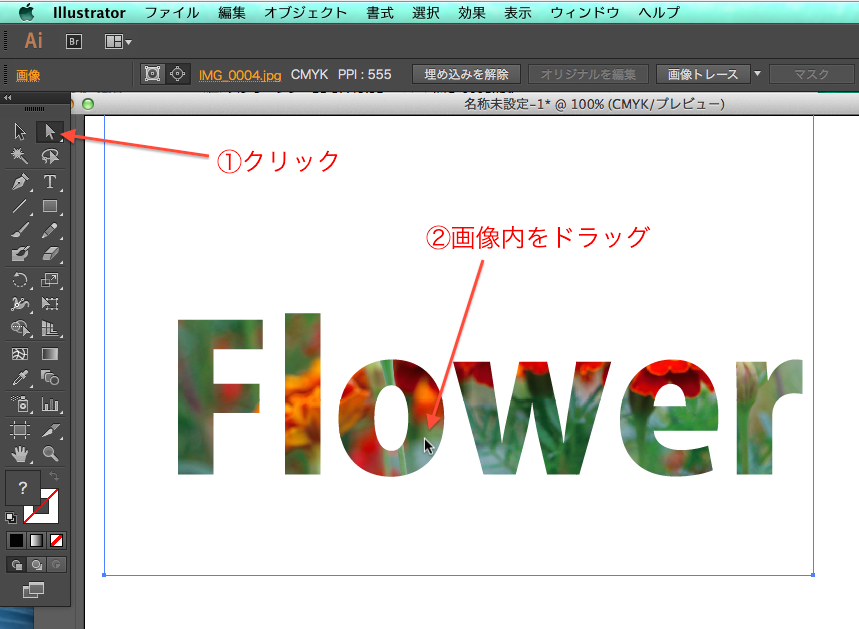This screenshot has height=629, width=859.
Task: Choose the Magic Wand tool
Action: (x=18, y=156)
